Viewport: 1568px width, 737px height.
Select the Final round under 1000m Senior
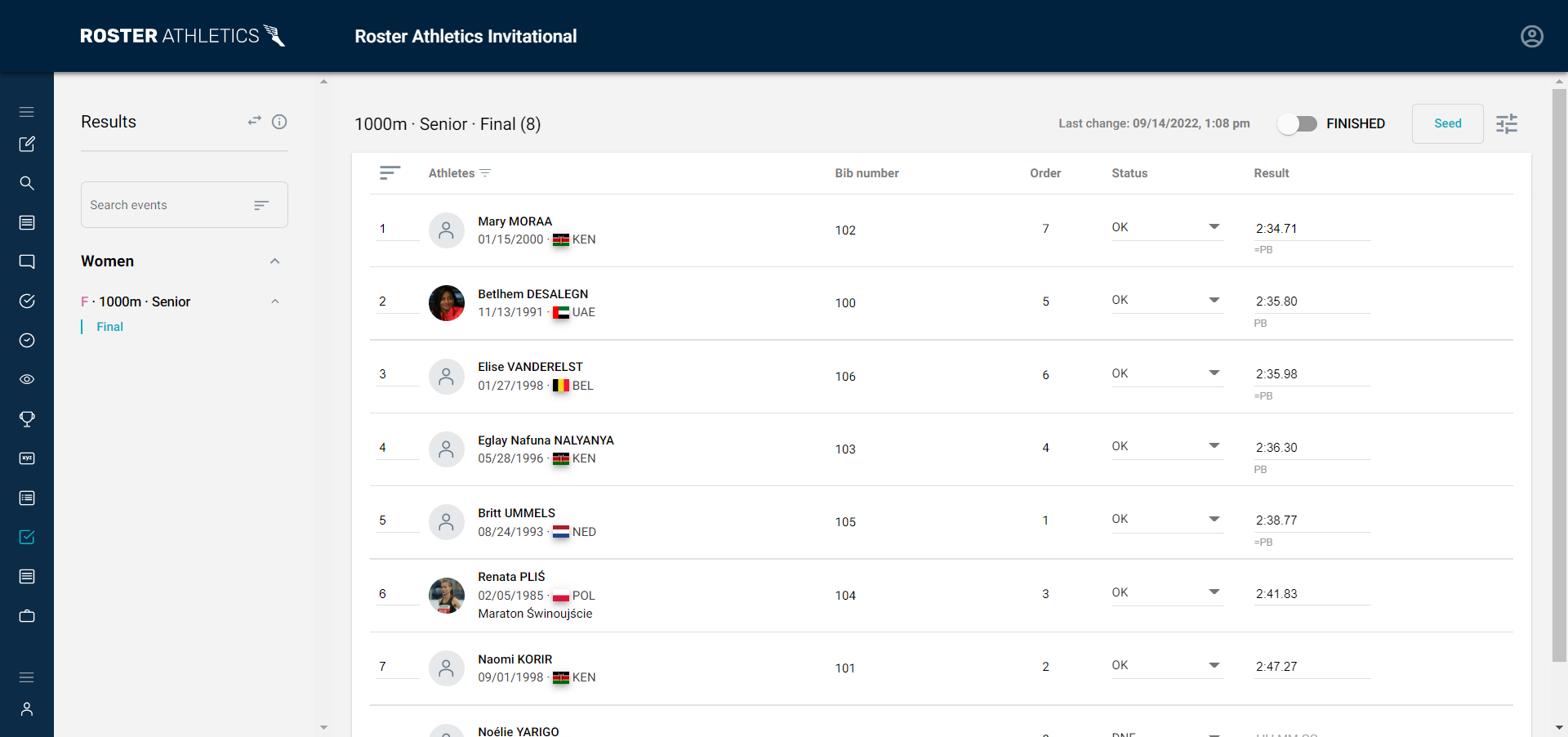point(109,326)
